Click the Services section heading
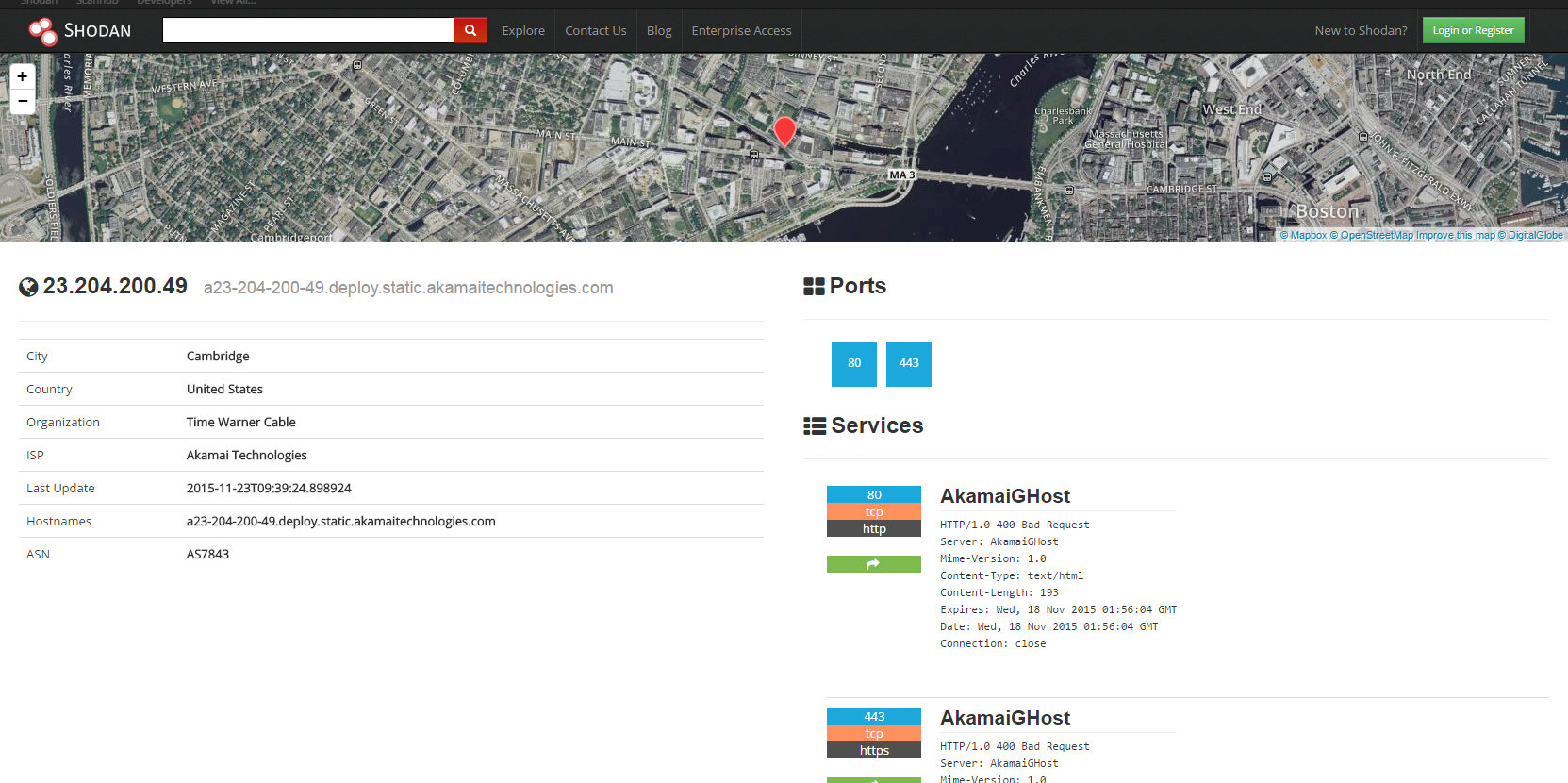 877,425
